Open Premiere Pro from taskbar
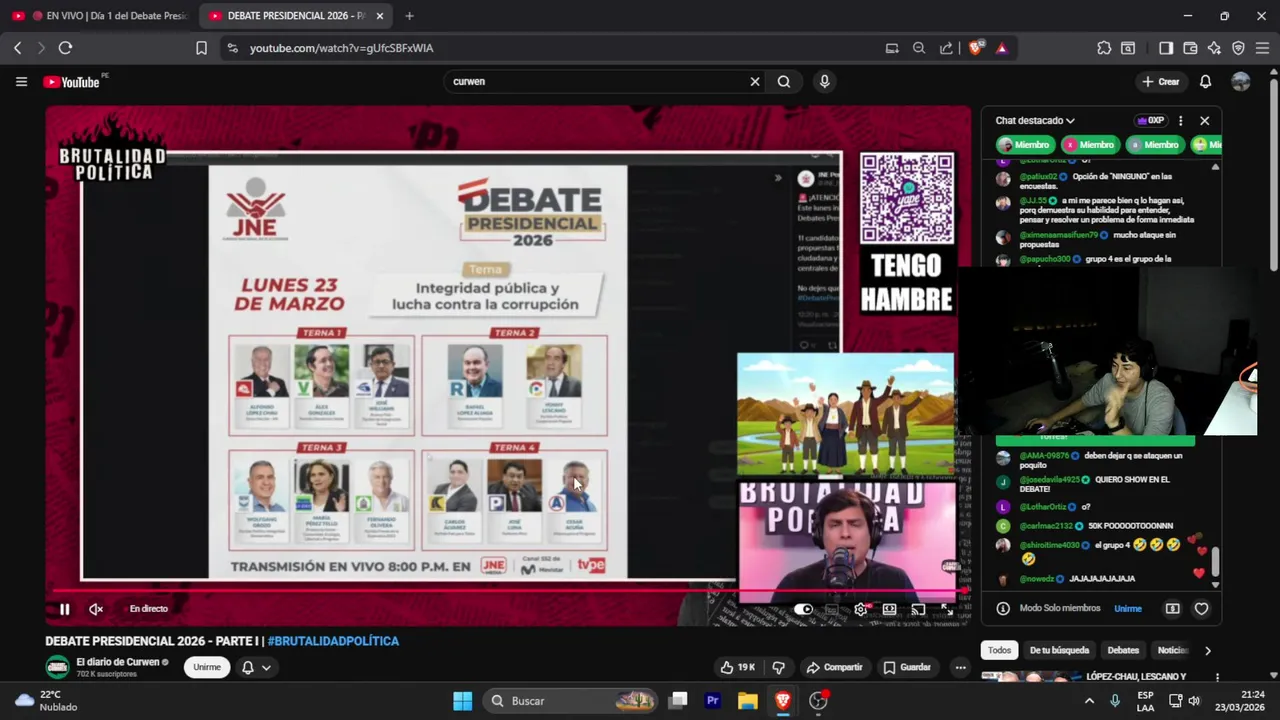1280x720 pixels. [713, 701]
